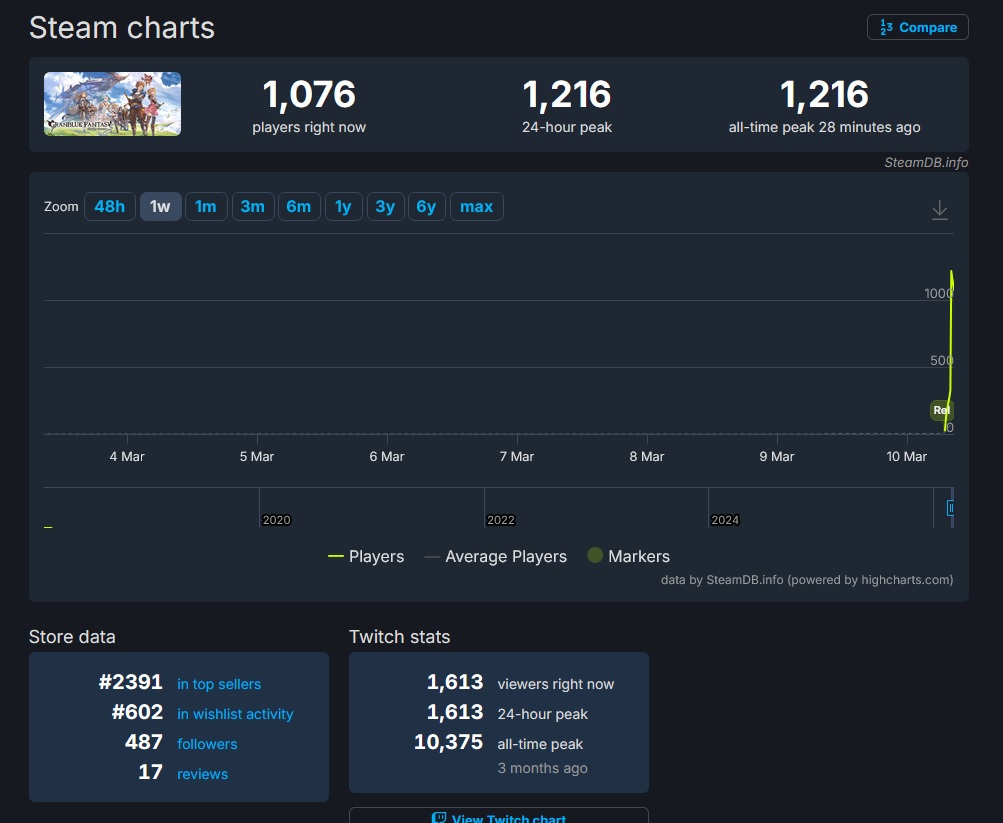Click the 10,375 all-time peak value

click(448, 742)
